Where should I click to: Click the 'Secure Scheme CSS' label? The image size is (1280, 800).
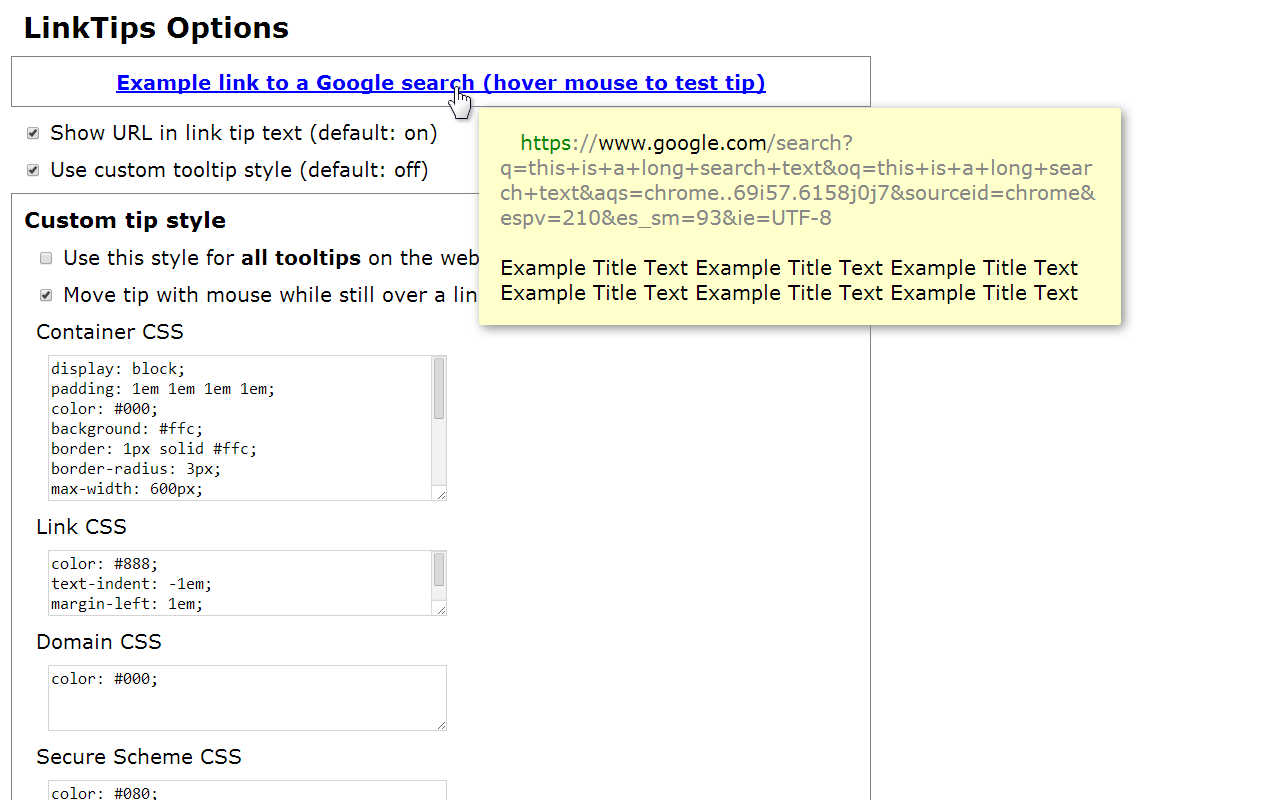(x=139, y=757)
